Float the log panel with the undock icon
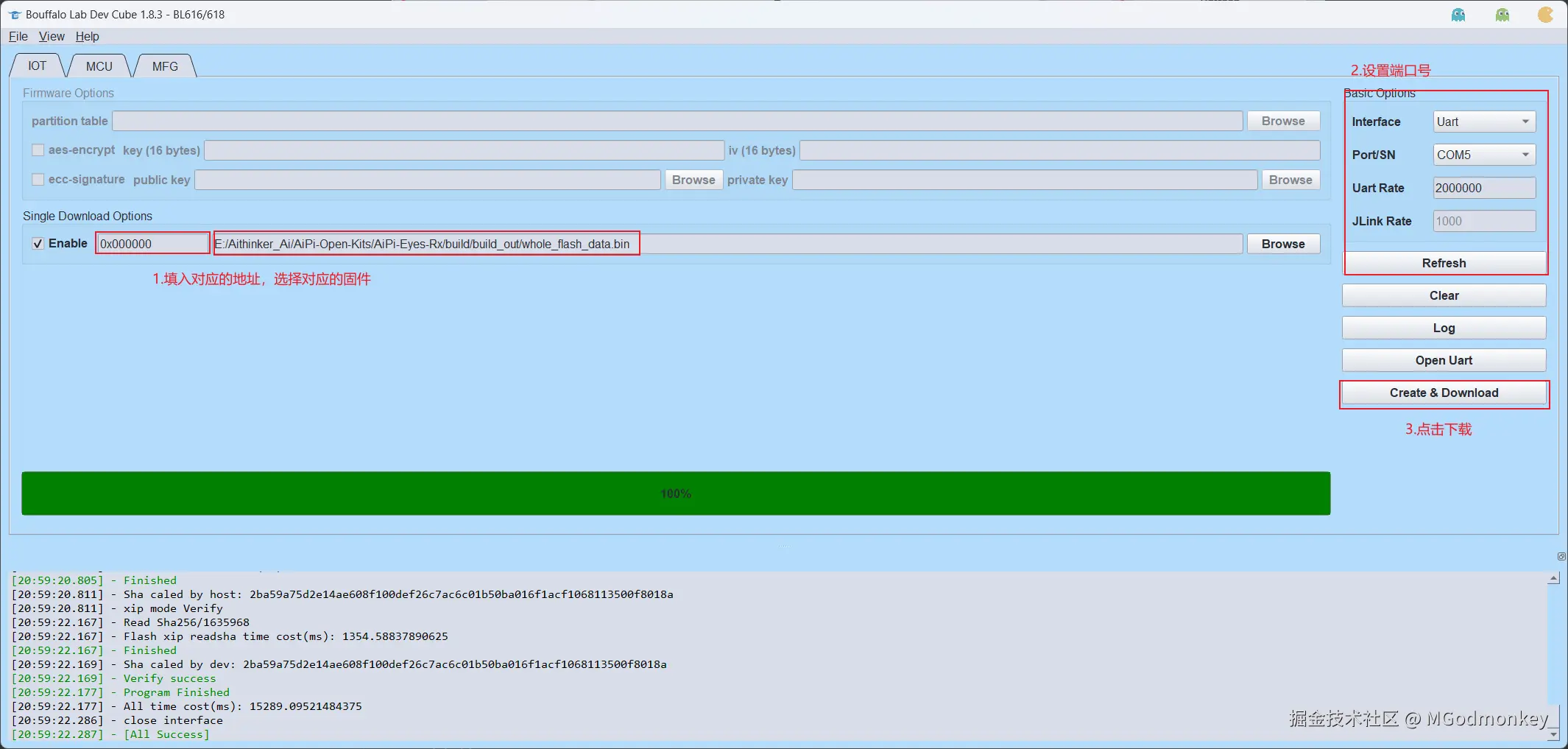The width and height of the screenshot is (1568, 749). click(x=1561, y=557)
